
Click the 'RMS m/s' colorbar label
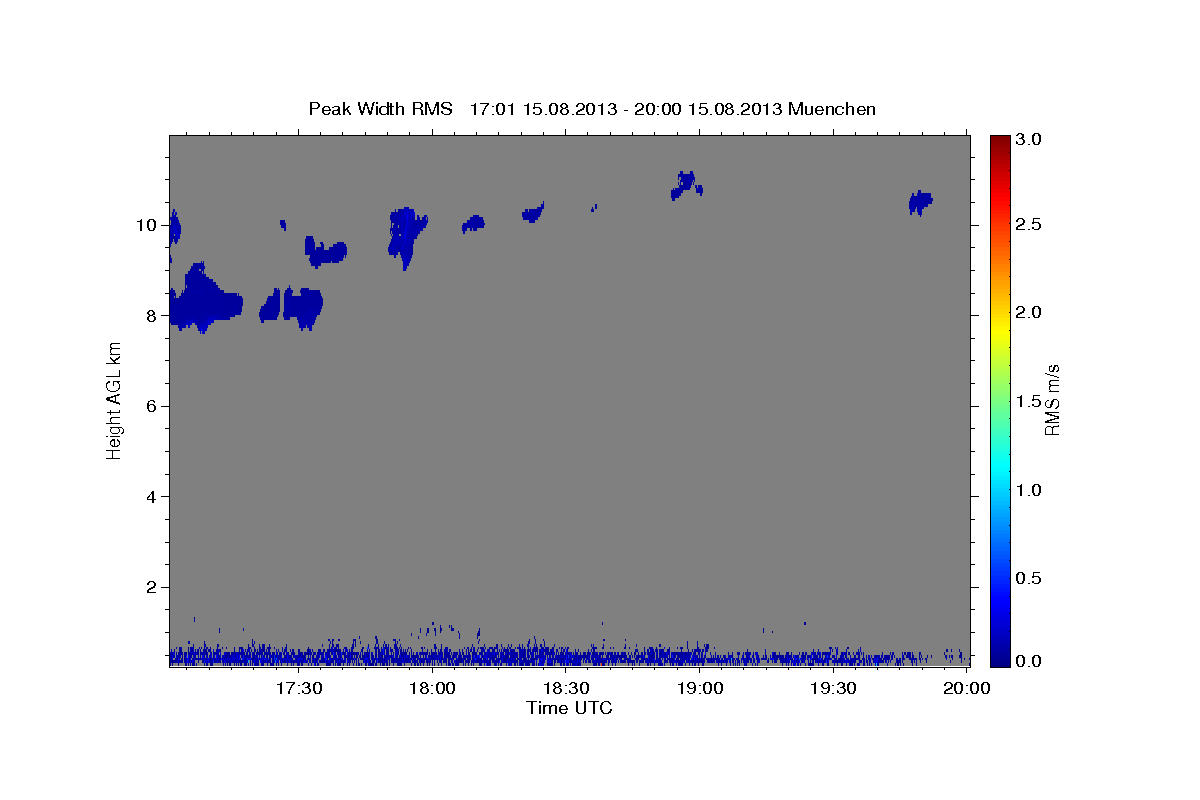coord(1052,400)
